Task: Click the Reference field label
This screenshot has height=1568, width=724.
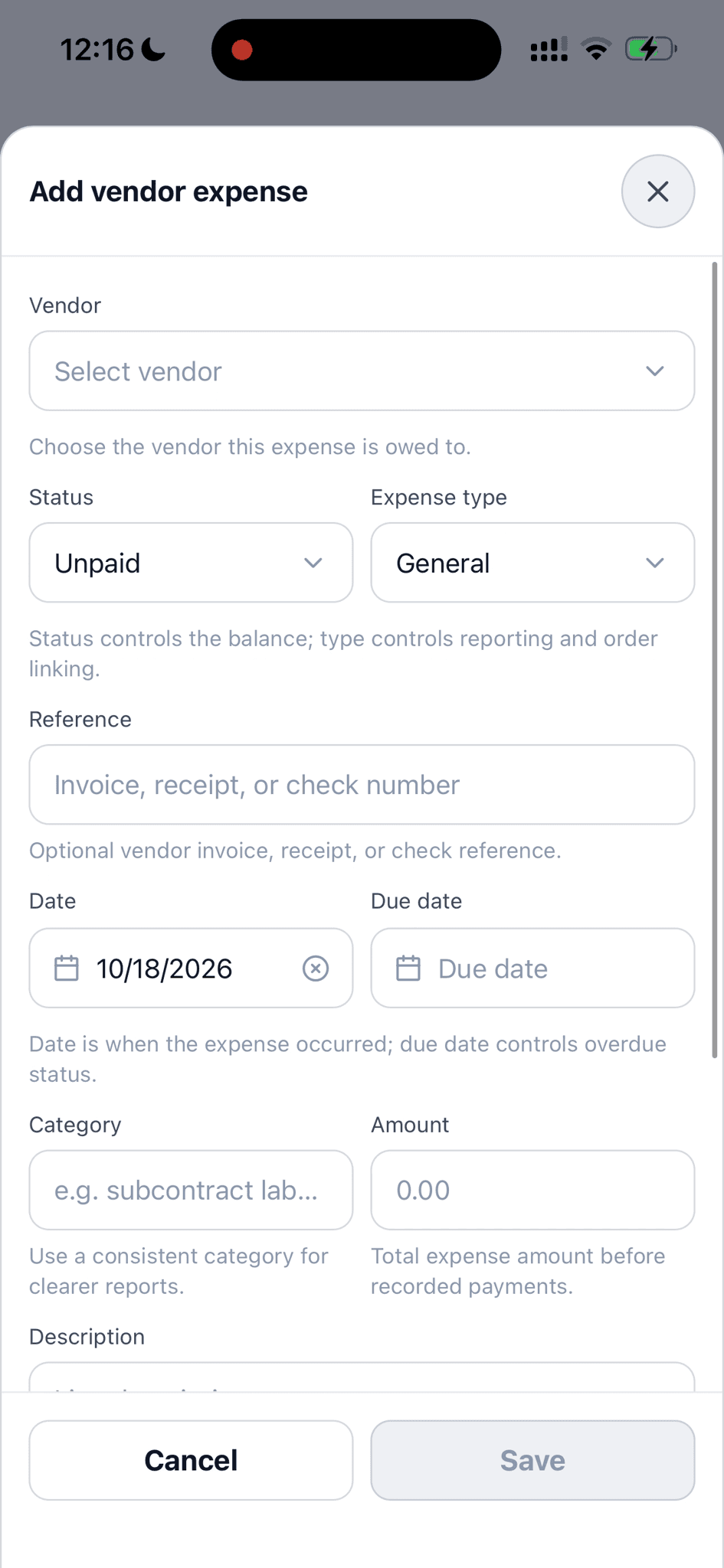Action: [x=80, y=720]
